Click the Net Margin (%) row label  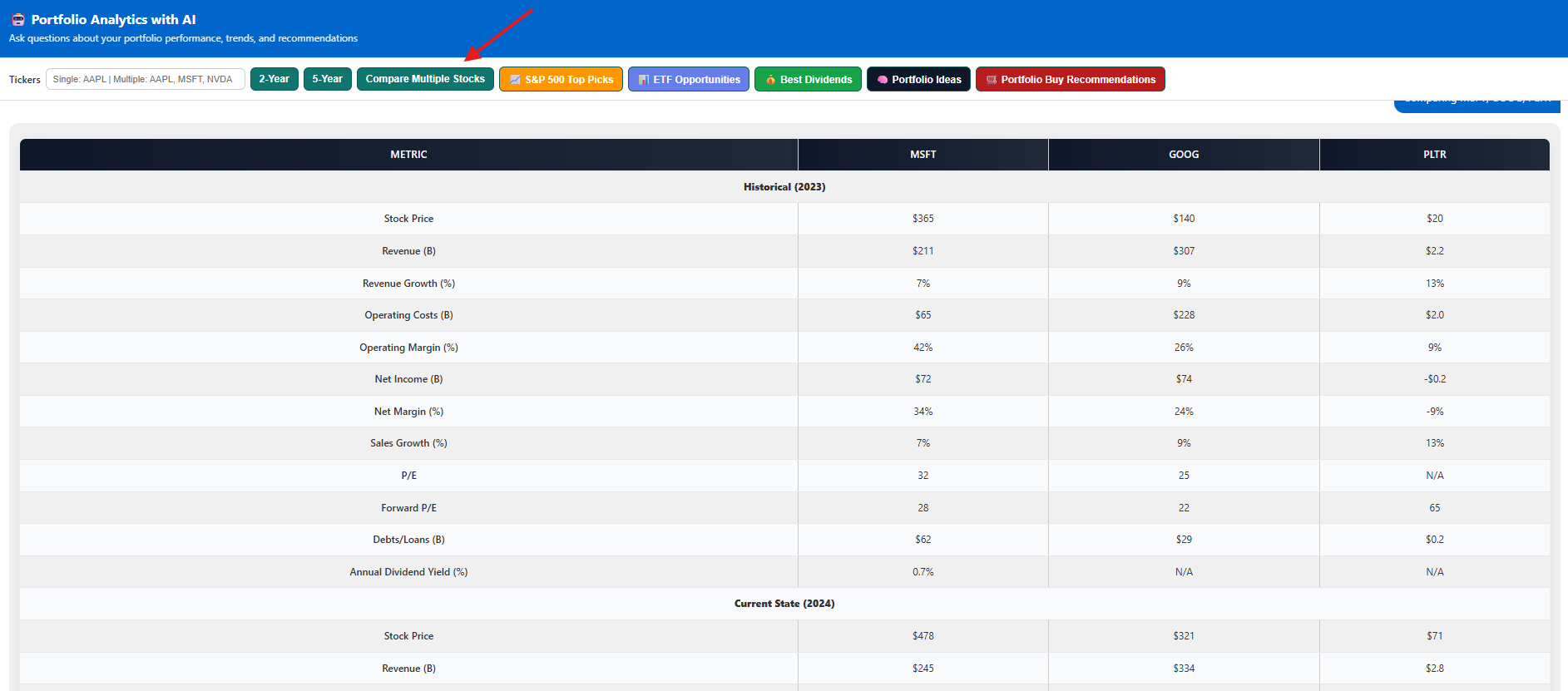(408, 412)
